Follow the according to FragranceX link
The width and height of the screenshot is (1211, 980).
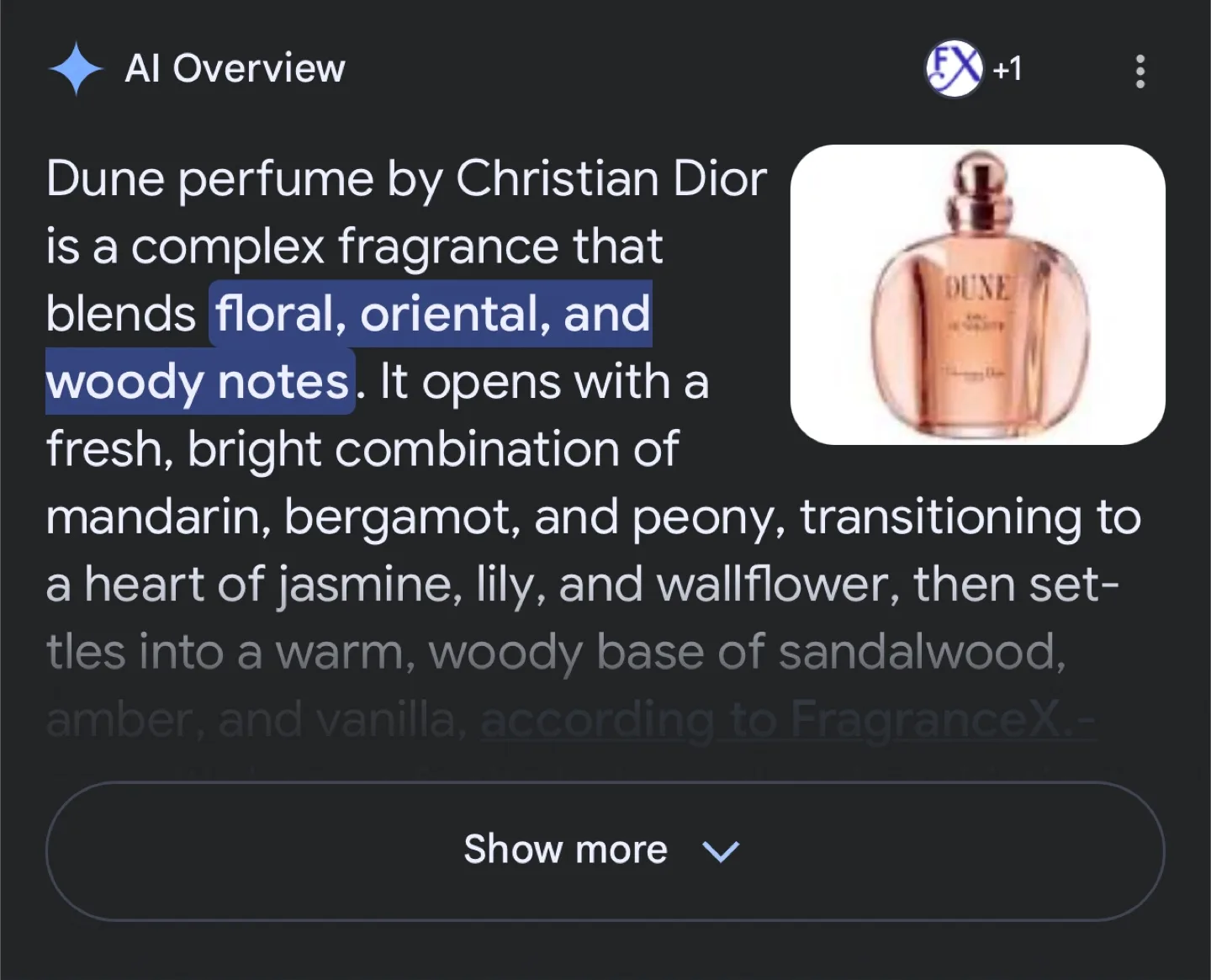tap(789, 720)
